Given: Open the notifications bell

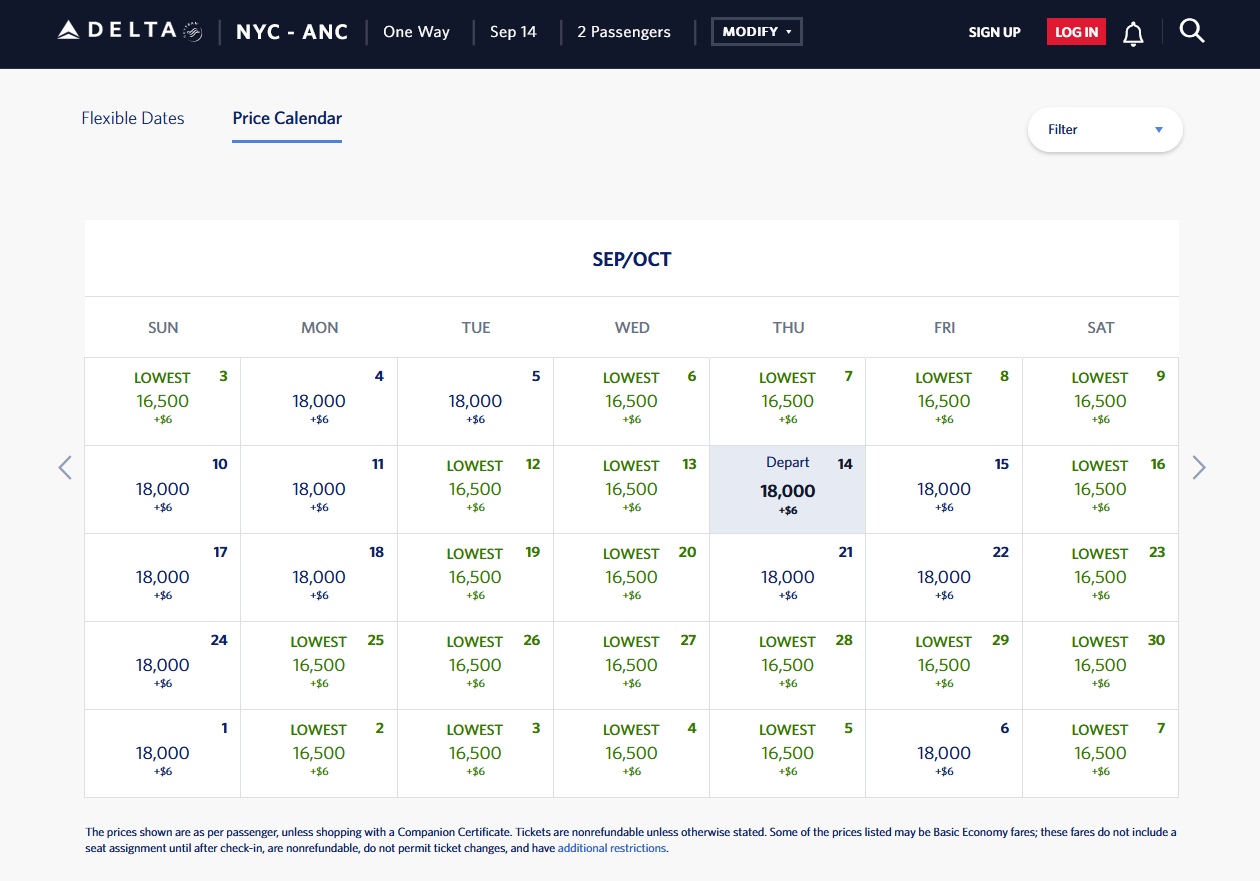Looking at the screenshot, I should point(1133,33).
